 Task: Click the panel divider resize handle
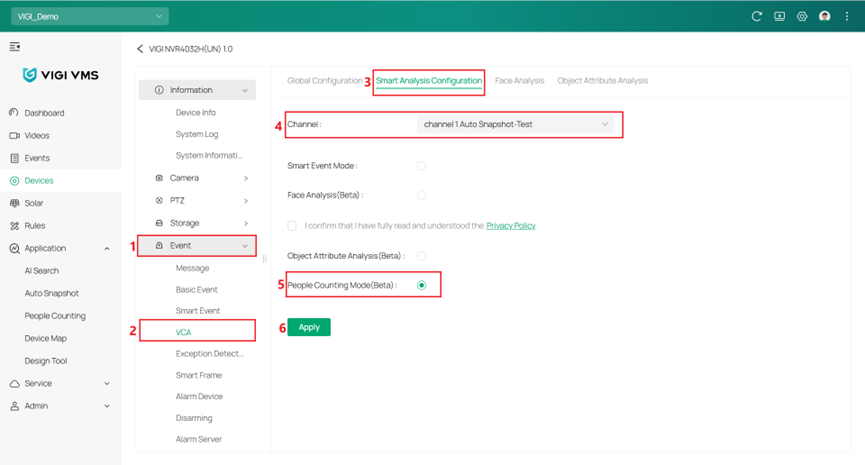click(x=265, y=259)
